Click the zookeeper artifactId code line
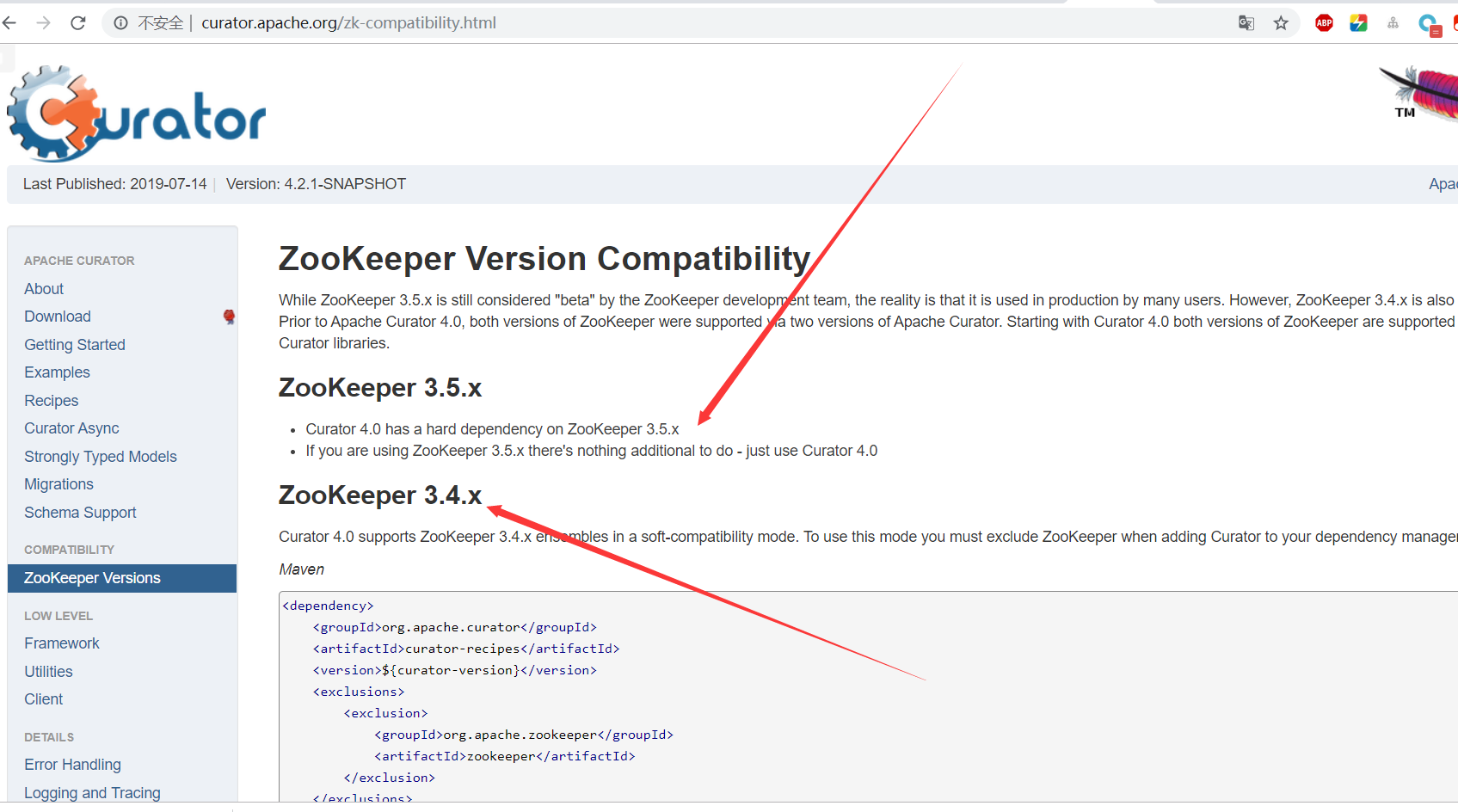 click(505, 756)
